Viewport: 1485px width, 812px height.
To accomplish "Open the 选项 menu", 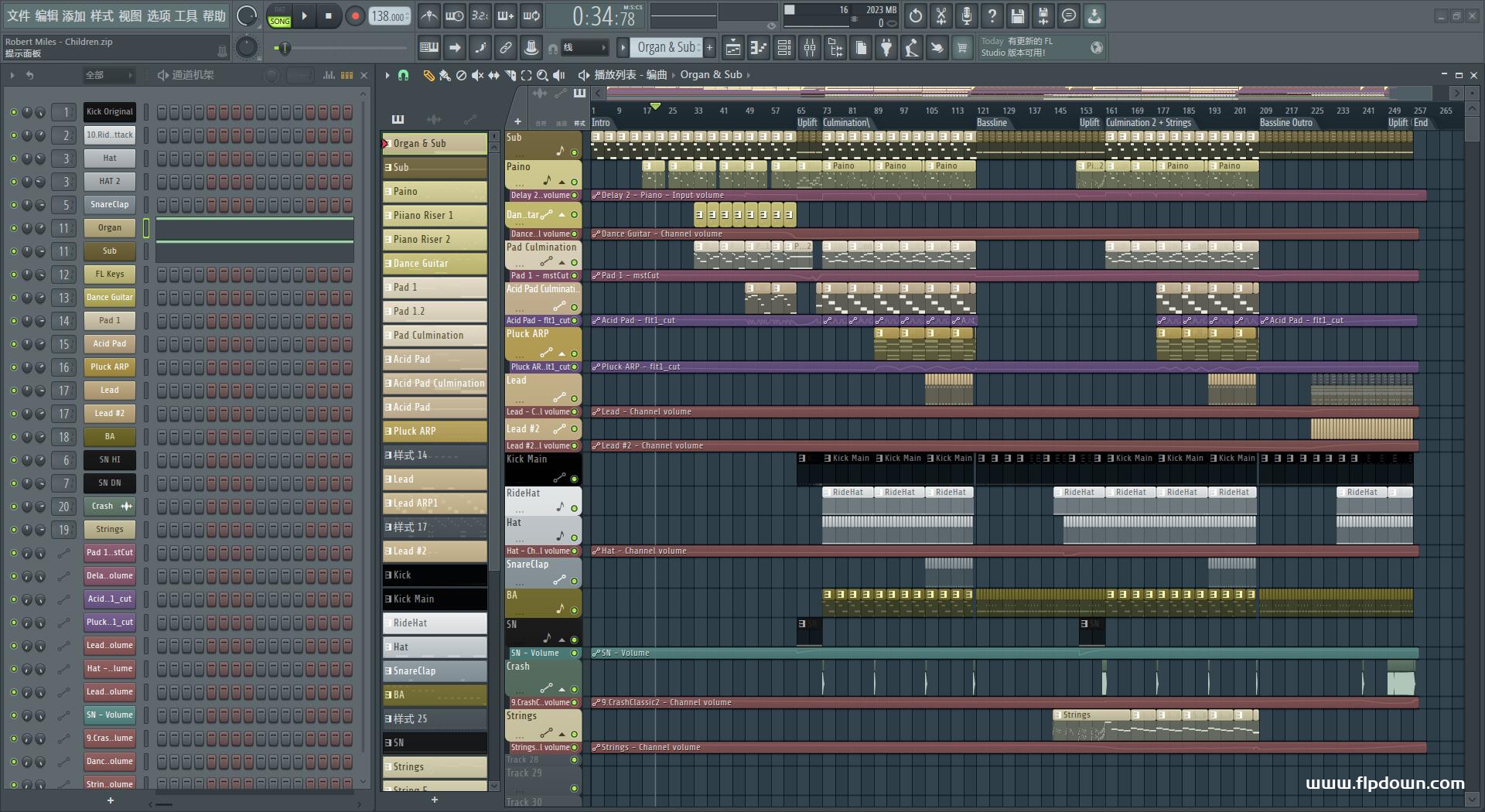I will [x=158, y=15].
